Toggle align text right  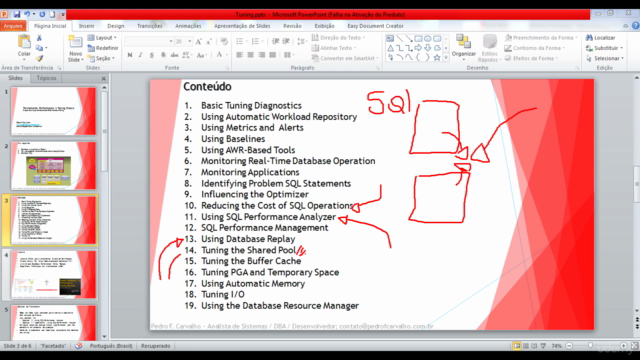click(262, 55)
